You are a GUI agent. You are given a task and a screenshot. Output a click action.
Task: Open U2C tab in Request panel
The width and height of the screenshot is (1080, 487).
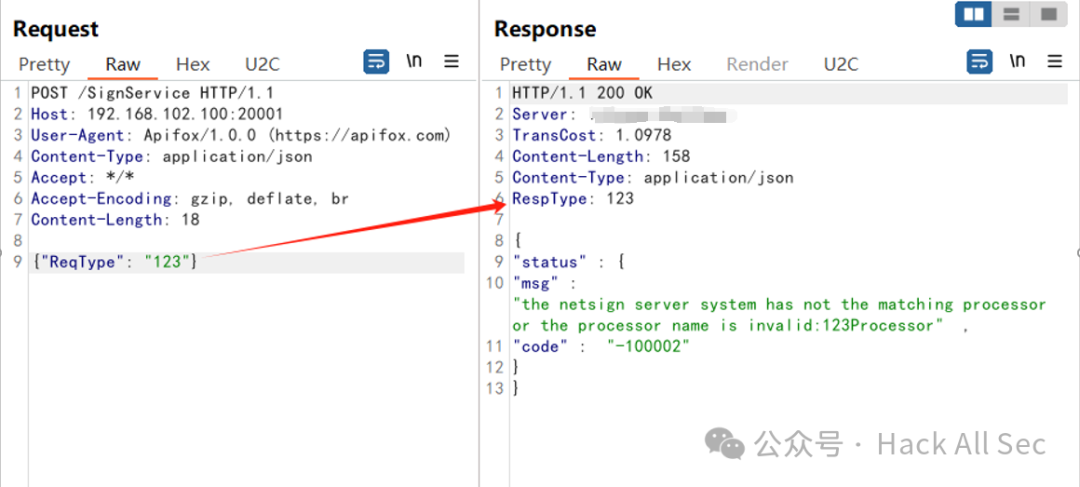coord(262,65)
